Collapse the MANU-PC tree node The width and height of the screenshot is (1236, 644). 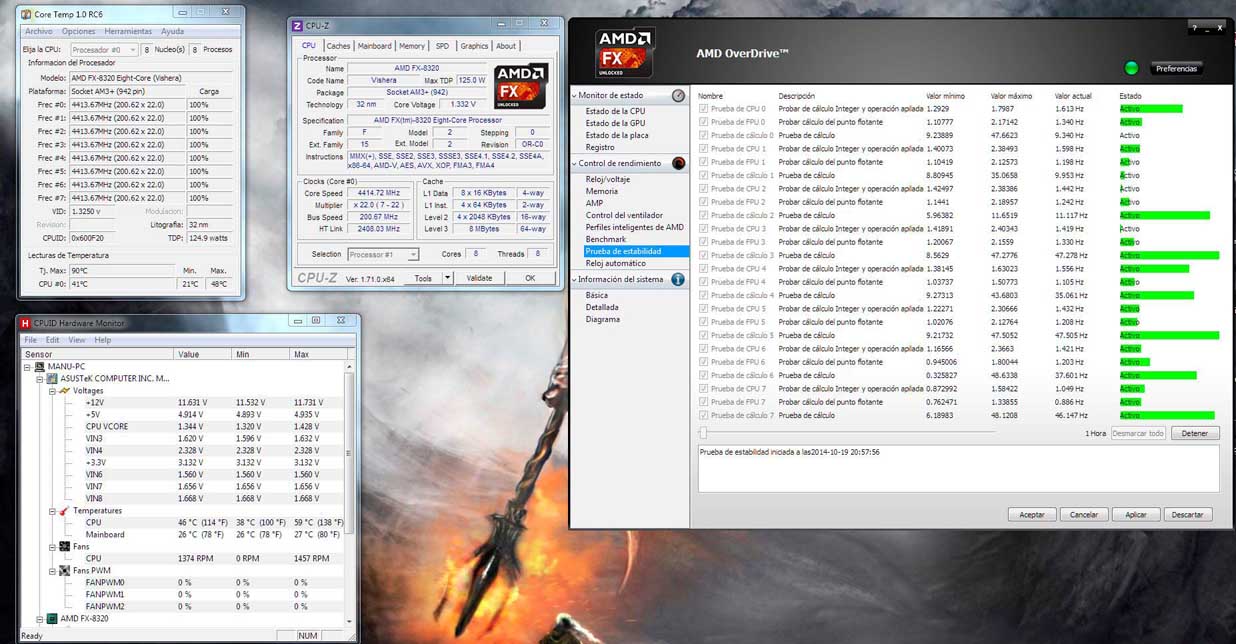tap(28, 367)
